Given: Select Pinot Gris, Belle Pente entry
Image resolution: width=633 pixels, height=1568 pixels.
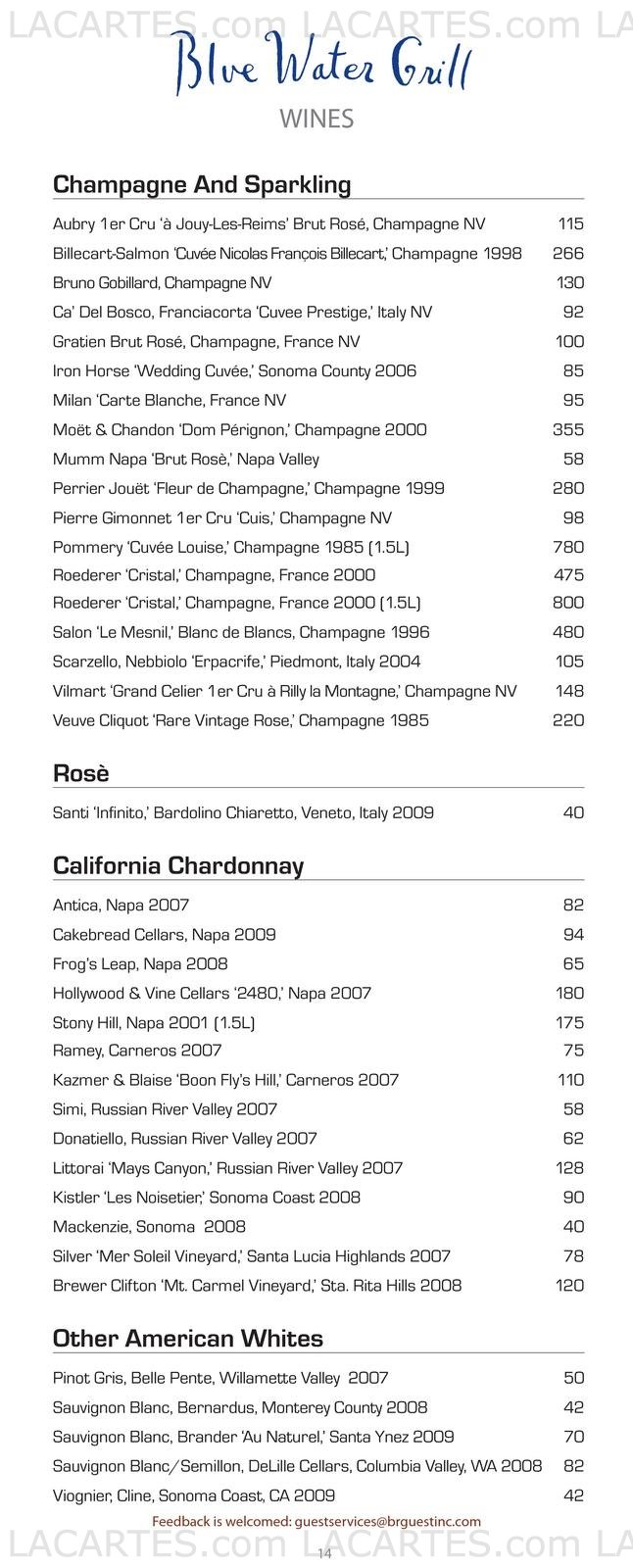Looking at the screenshot, I should click(x=318, y=1378).
